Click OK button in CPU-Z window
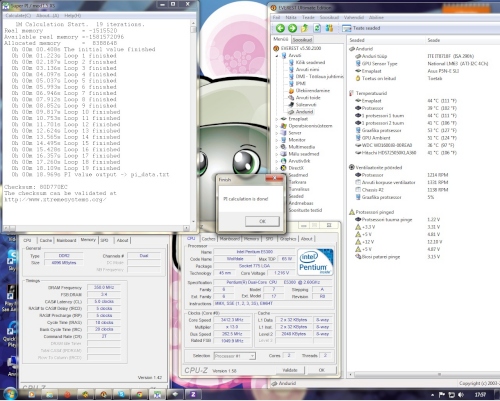The image size is (500, 401). pyautogui.click(x=322, y=370)
